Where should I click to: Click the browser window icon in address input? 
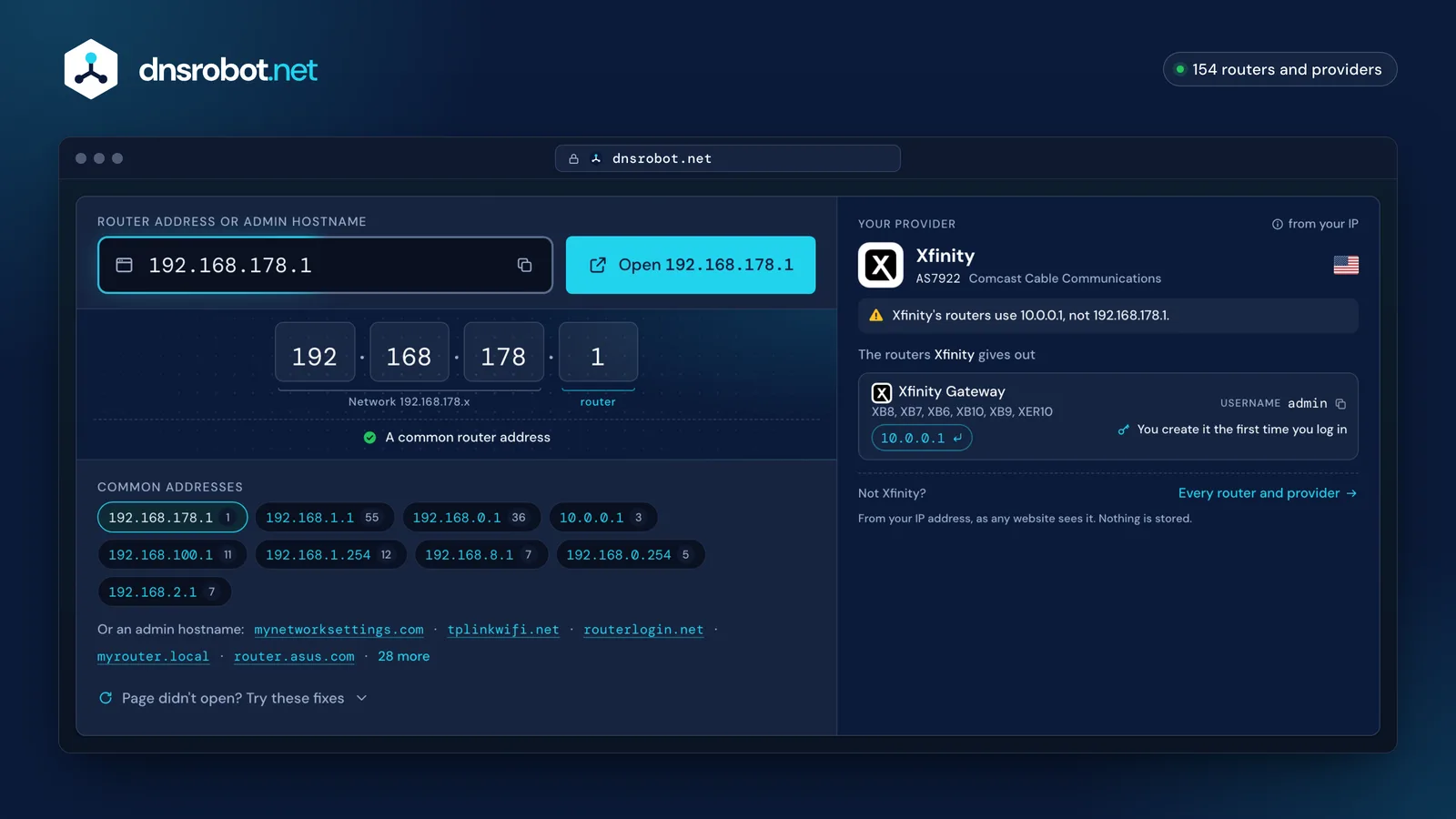click(x=125, y=265)
